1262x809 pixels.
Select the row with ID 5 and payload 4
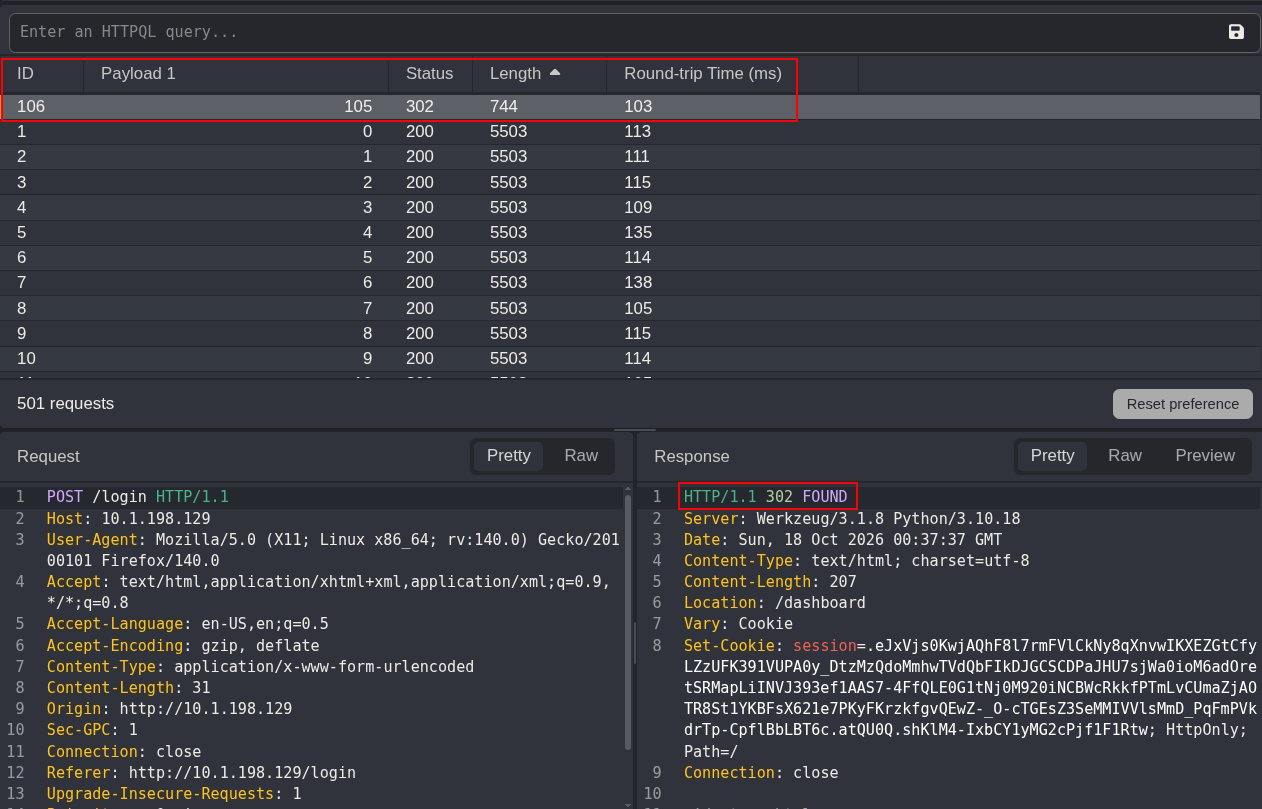click(x=631, y=233)
